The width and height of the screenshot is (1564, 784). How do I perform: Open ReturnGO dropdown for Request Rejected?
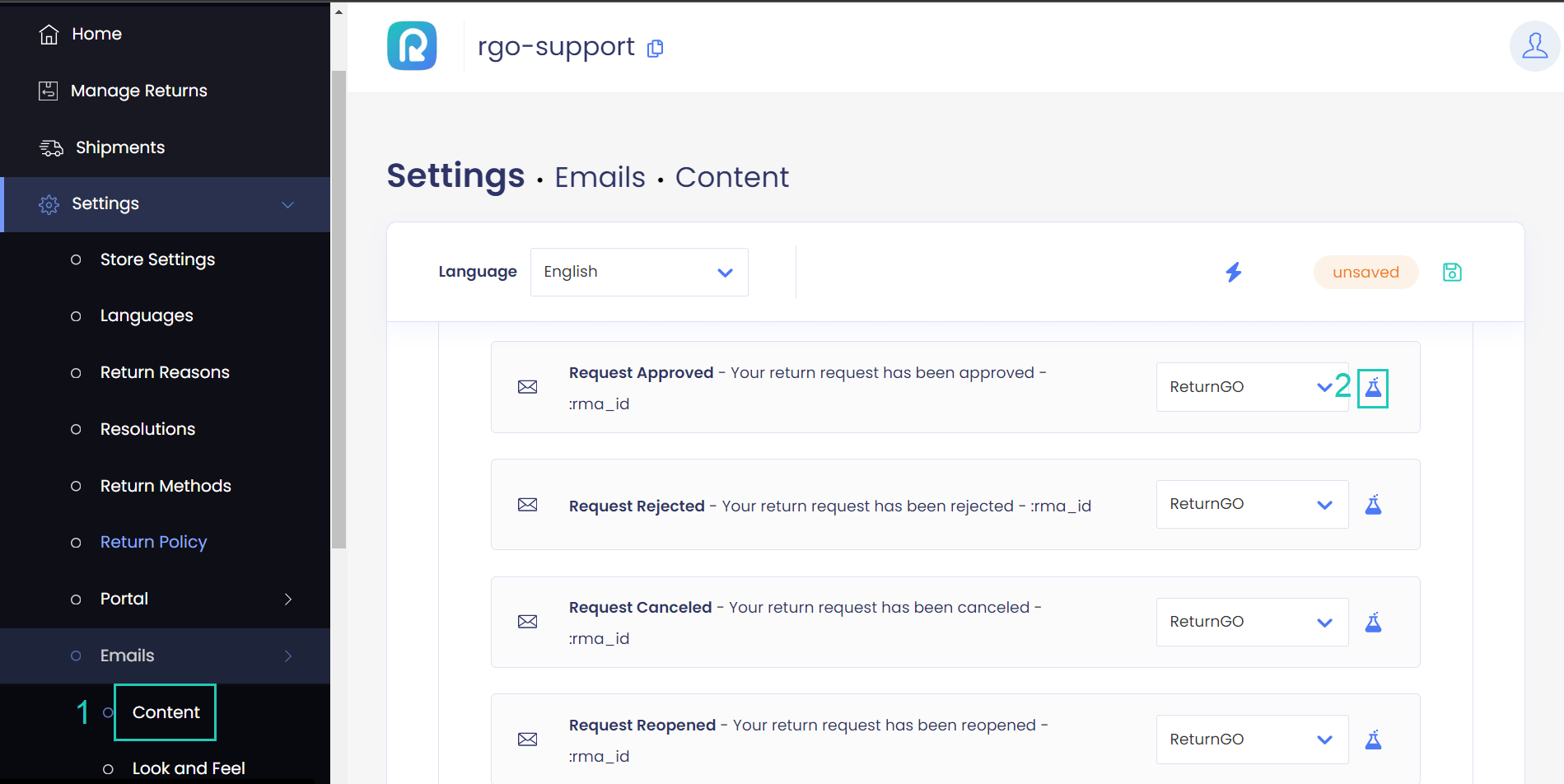coord(1251,504)
